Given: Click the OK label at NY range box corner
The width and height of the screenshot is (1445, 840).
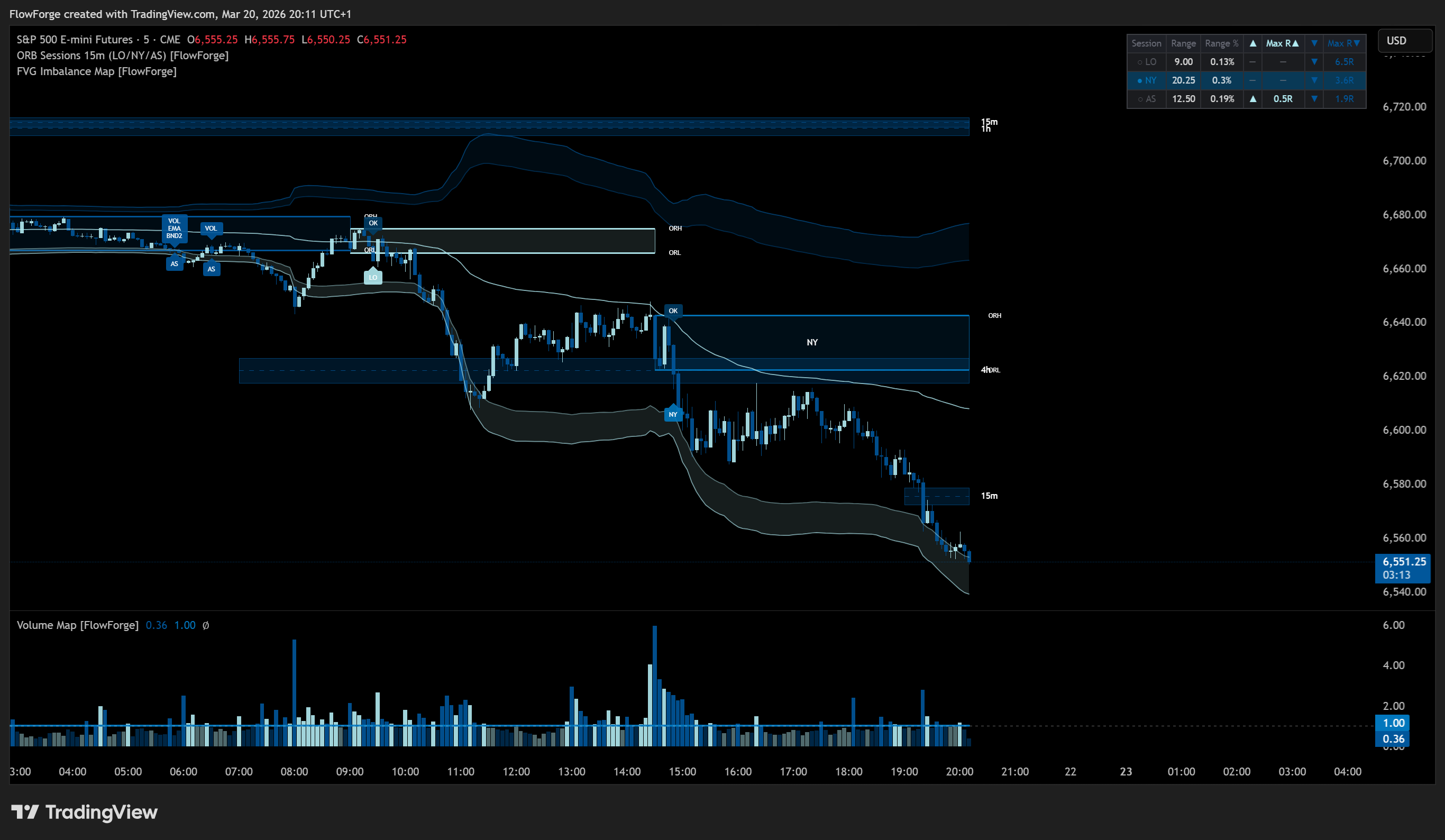Looking at the screenshot, I should pyautogui.click(x=673, y=311).
